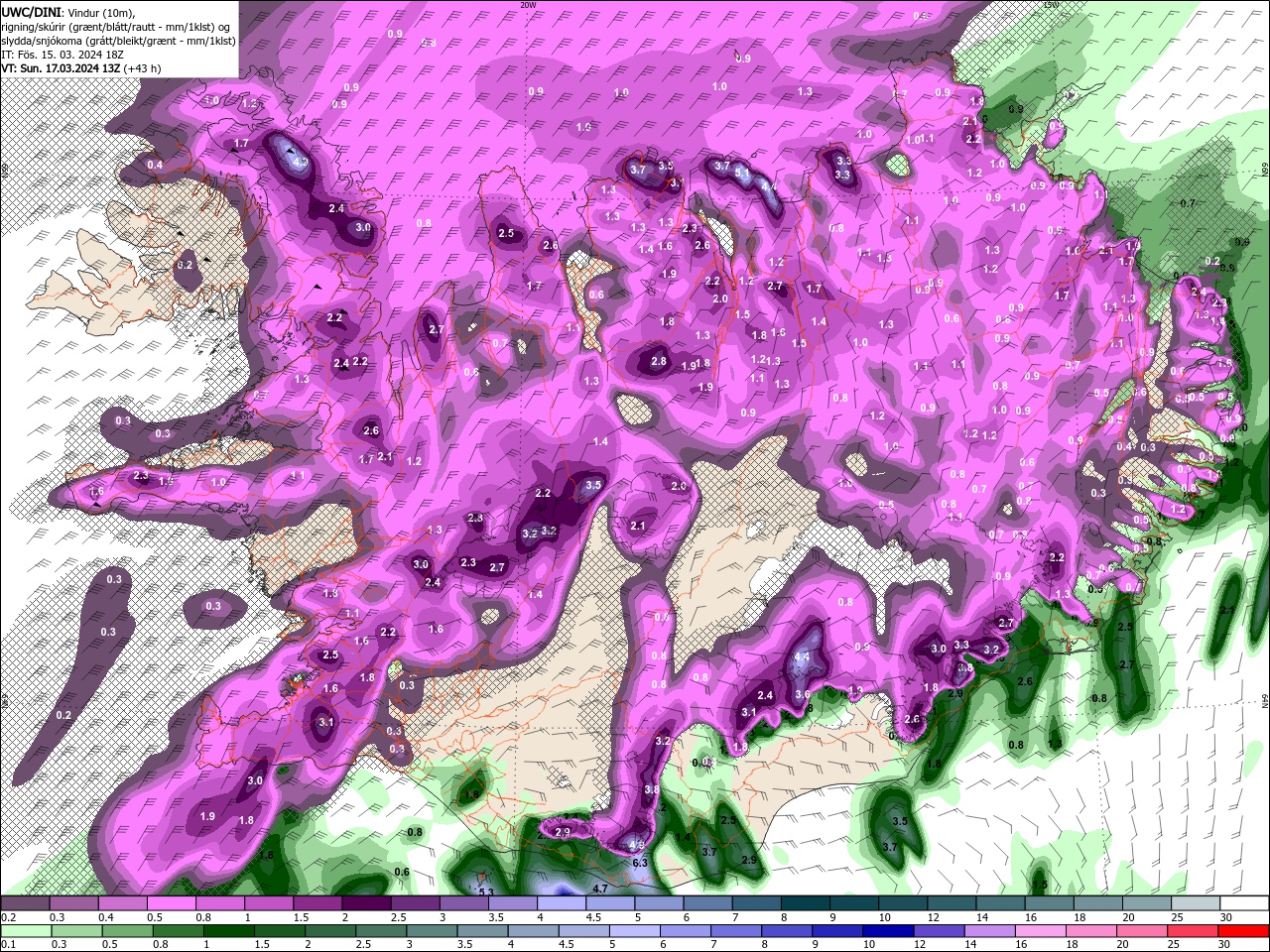
Task: Select the darkest green 1–1.5 swatch on the lower scale
Action: pyautogui.click(x=228, y=931)
